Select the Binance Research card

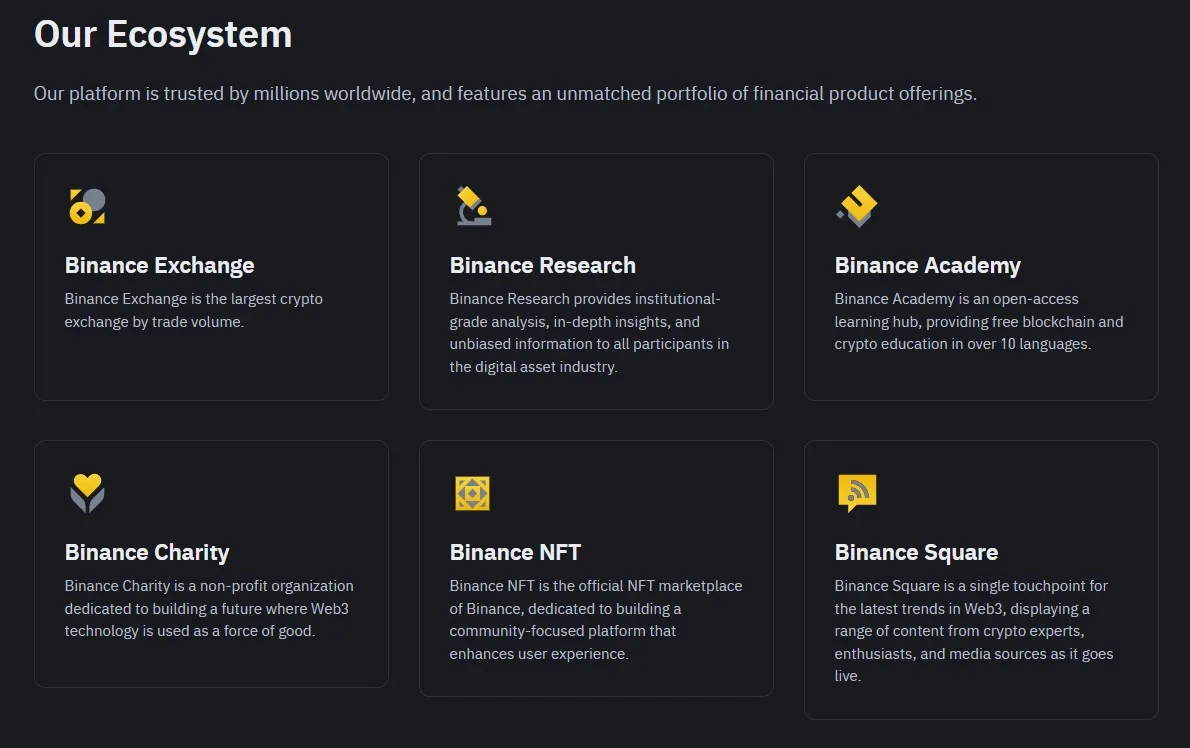point(596,281)
